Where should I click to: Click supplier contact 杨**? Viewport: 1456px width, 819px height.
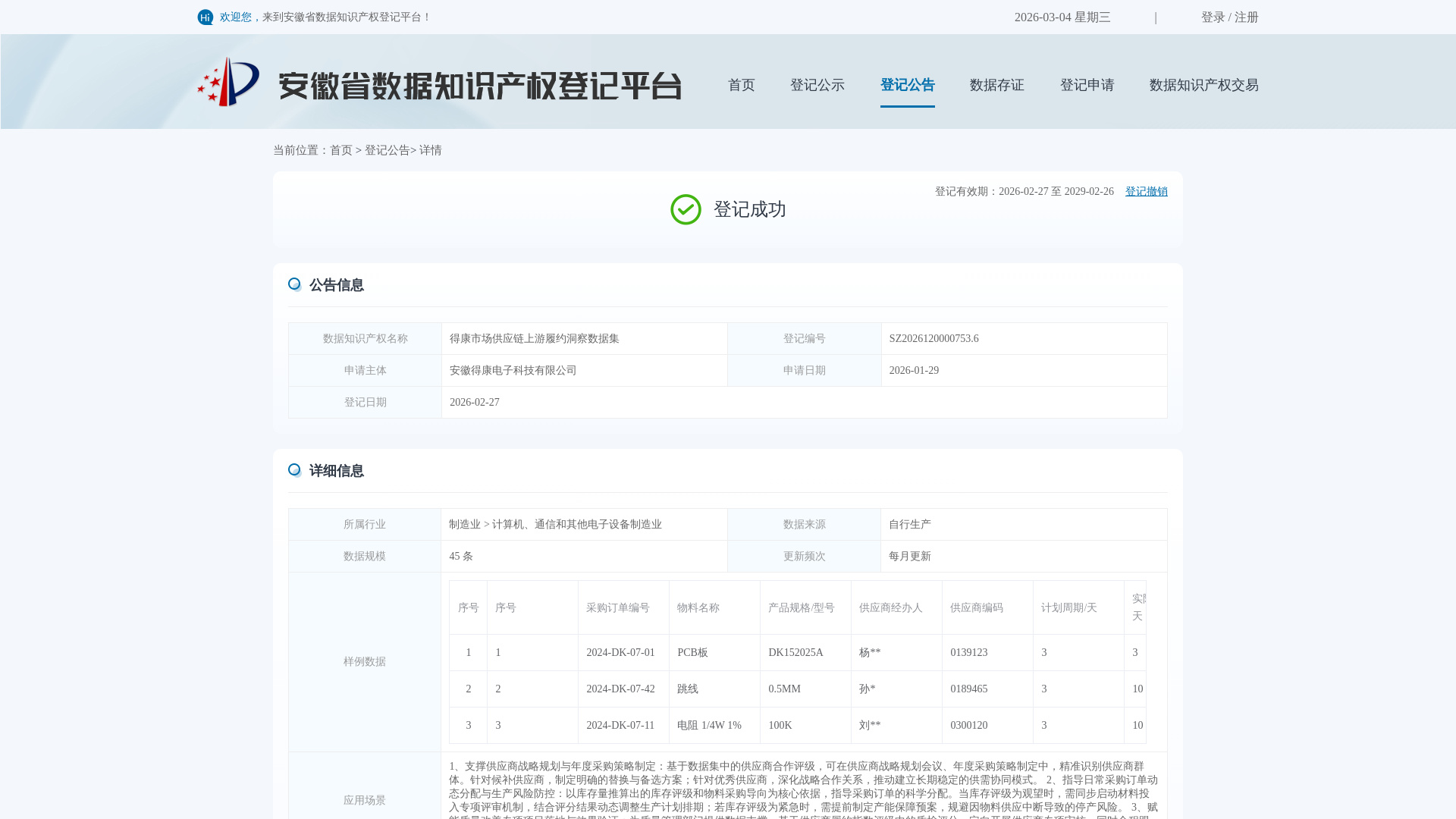pyautogui.click(x=870, y=653)
